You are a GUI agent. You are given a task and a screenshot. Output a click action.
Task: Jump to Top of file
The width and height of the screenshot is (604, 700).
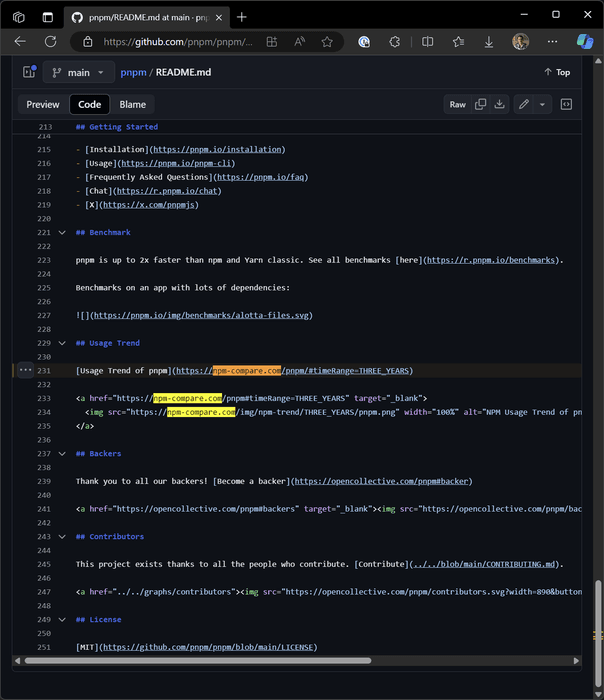click(557, 72)
